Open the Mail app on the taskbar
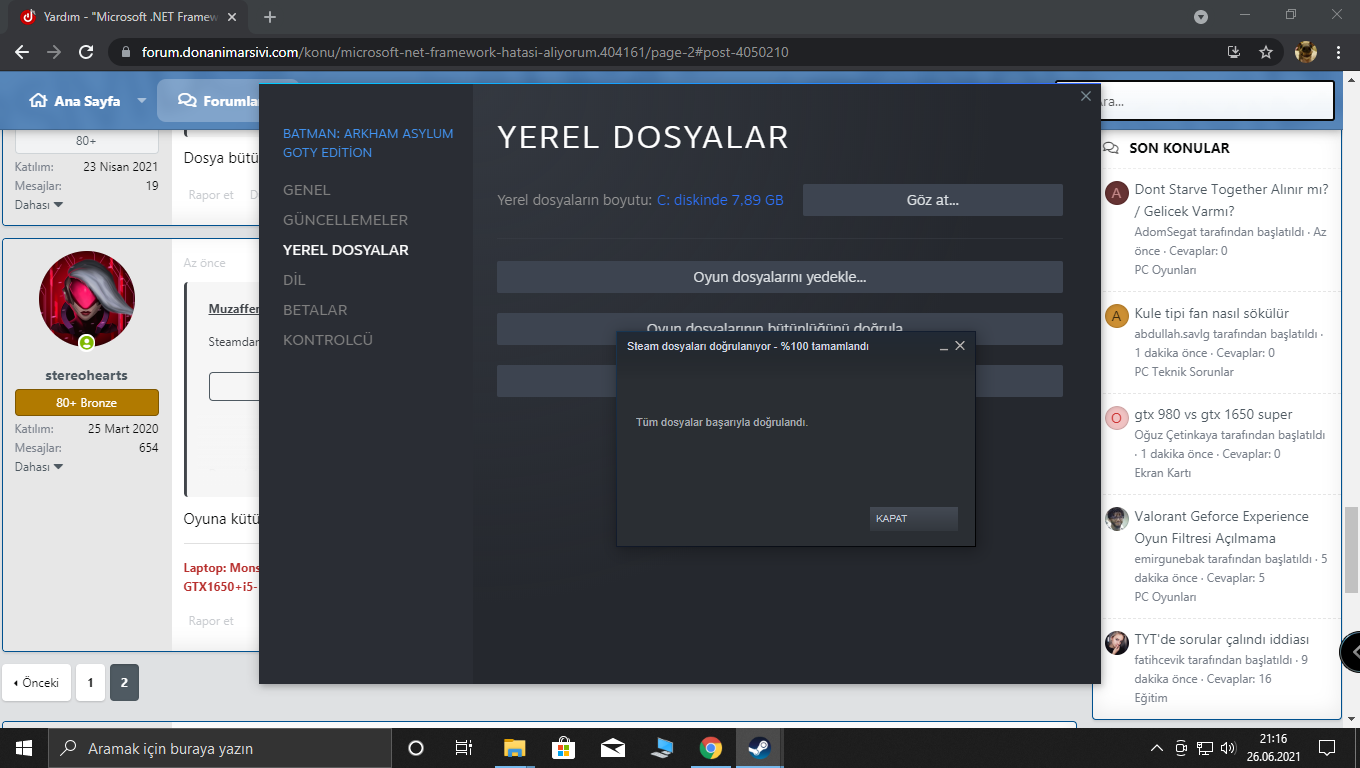Viewport: 1360px width, 768px height. pos(612,748)
